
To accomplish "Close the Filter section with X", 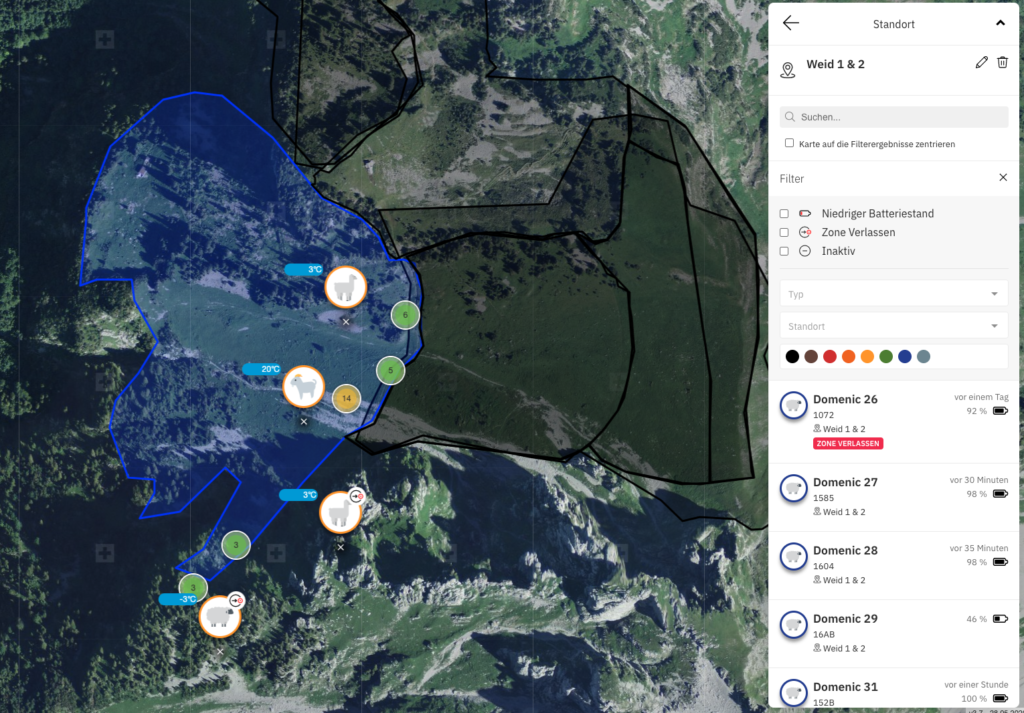I will point(1003,178).
